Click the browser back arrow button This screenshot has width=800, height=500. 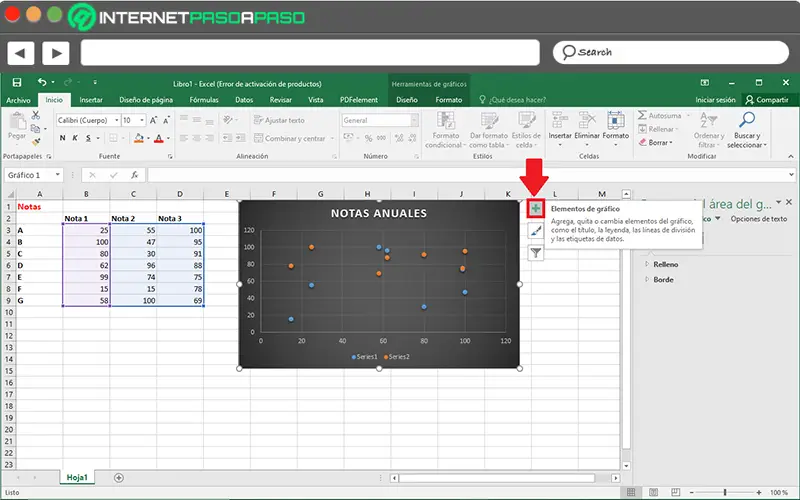pos(20,53)
